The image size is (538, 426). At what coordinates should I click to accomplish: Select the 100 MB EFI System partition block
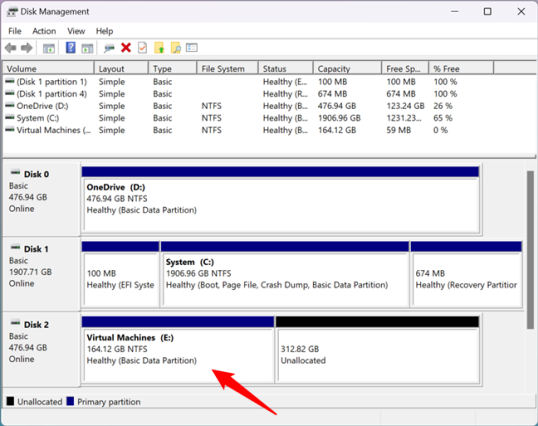[120, 274]
